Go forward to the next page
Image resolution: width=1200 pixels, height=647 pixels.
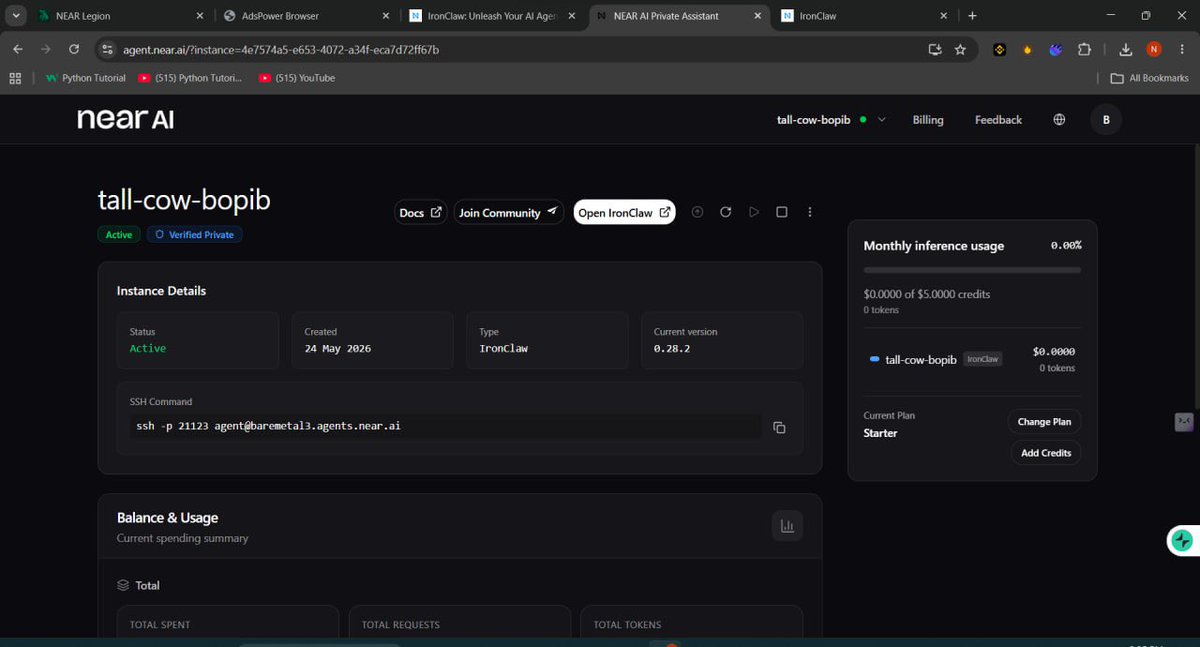click(46, 49)
